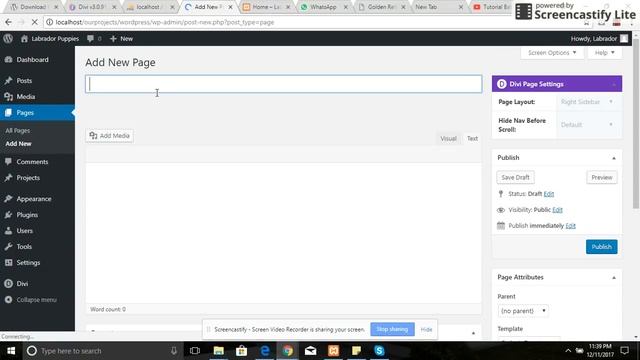Switch to the Text editor tab
Image resolution: width=640 pixels, height=360 pixels.
(x=472, y=138)
